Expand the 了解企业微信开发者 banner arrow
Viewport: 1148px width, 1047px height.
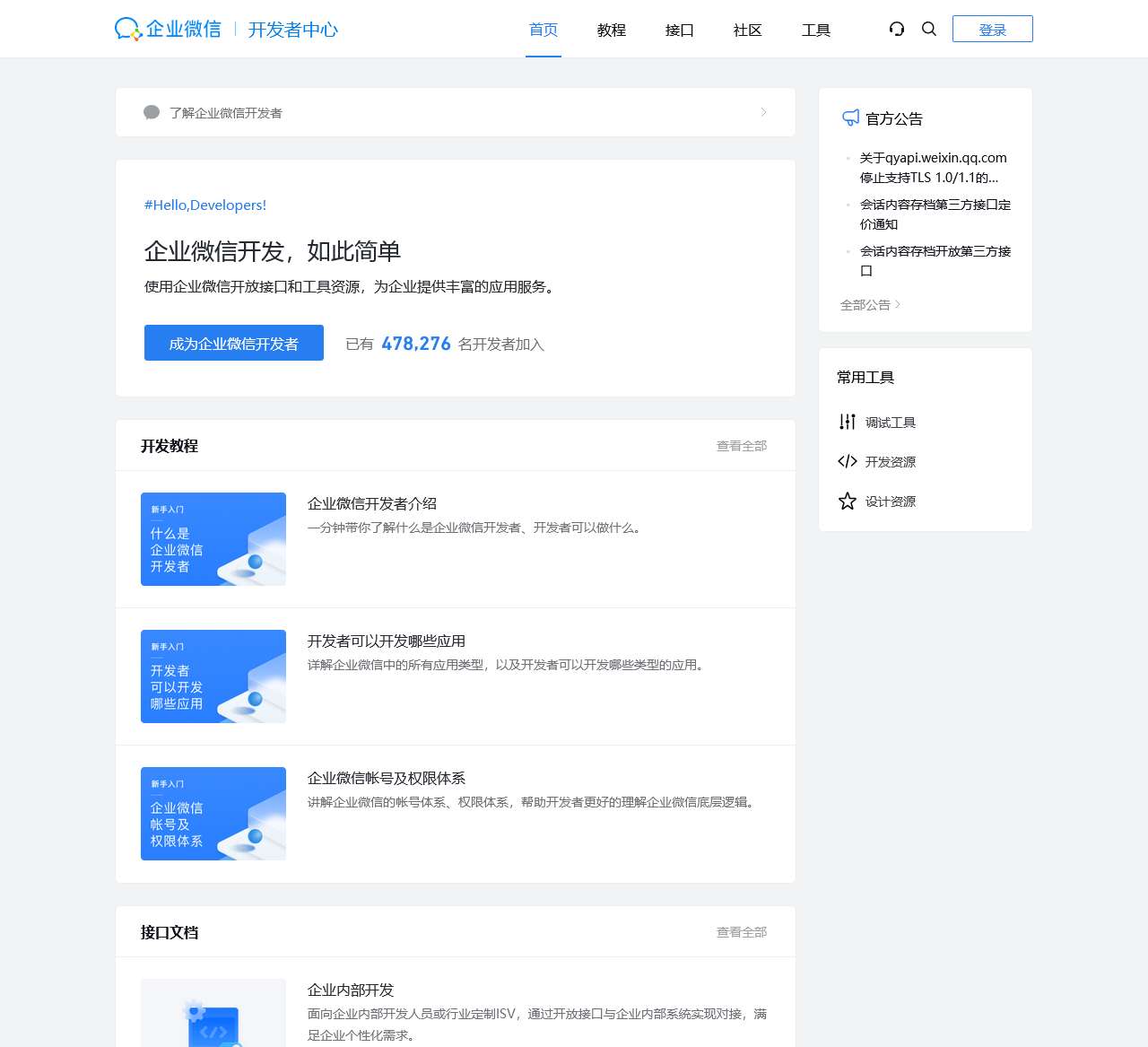[764, 112]
